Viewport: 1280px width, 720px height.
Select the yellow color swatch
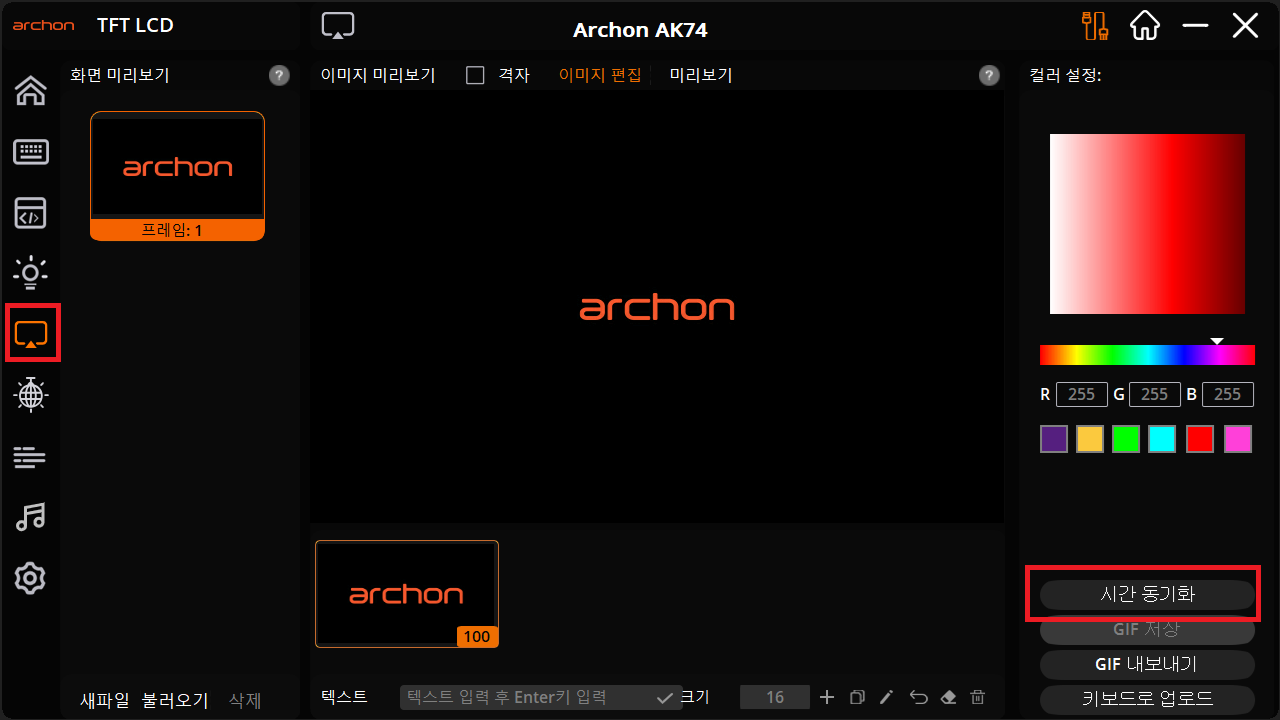(x=1090, y=439)
